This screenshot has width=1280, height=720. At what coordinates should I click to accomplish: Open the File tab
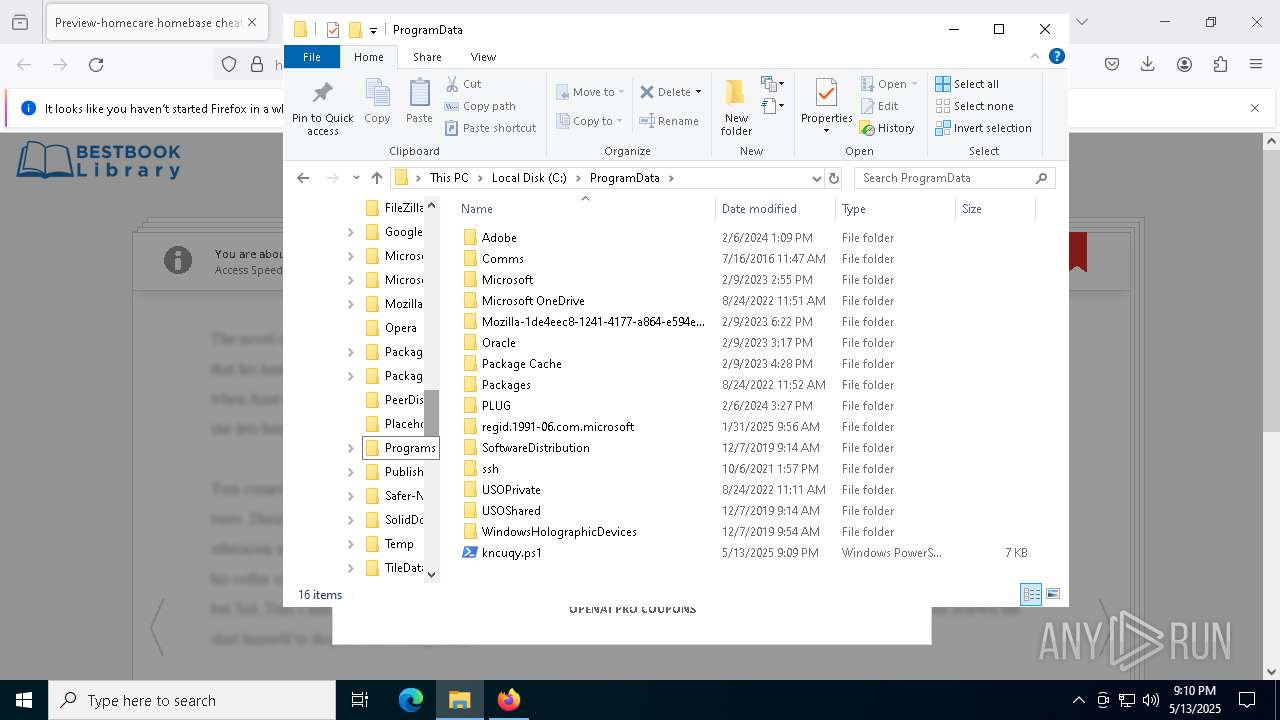pos(312,57)
